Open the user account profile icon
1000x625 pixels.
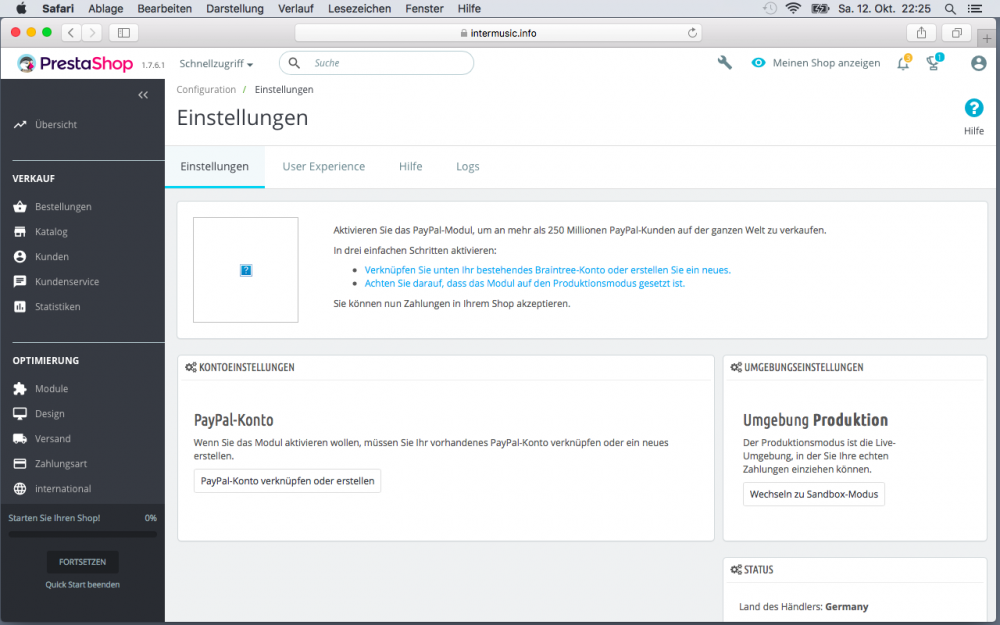click(977, 62)
